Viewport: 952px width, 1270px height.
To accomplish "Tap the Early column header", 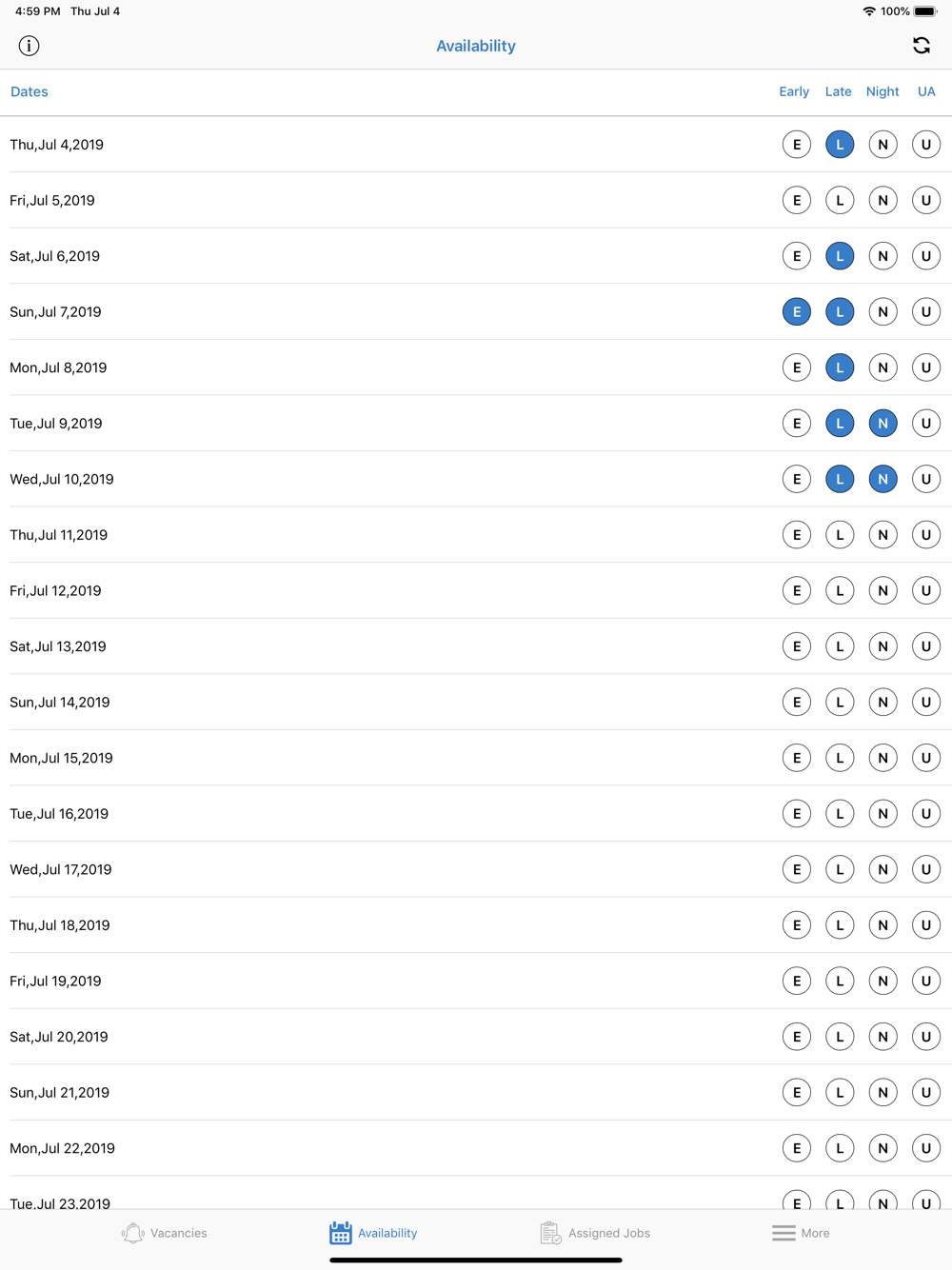I will tap(794, 91).
